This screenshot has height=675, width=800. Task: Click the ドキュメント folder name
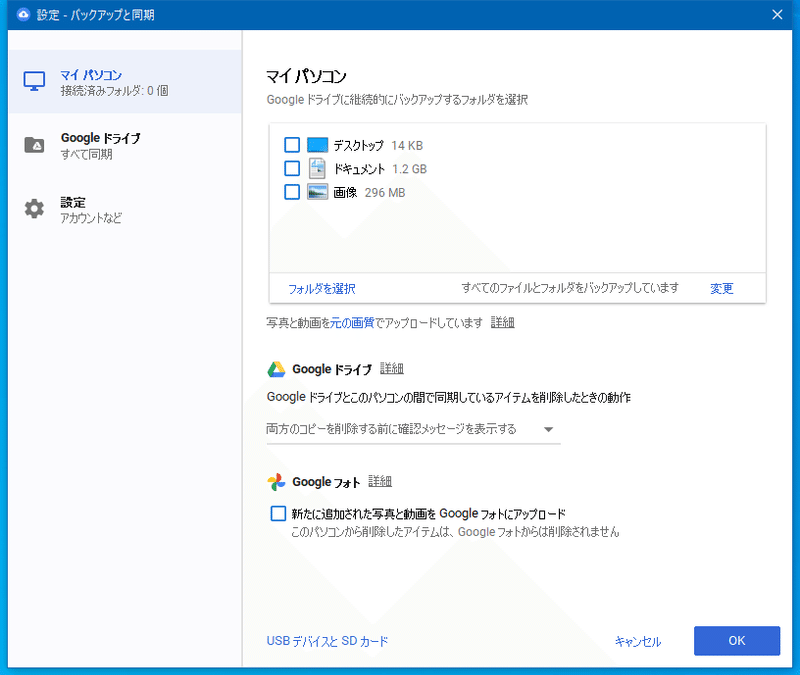click(x=359, y=169)
